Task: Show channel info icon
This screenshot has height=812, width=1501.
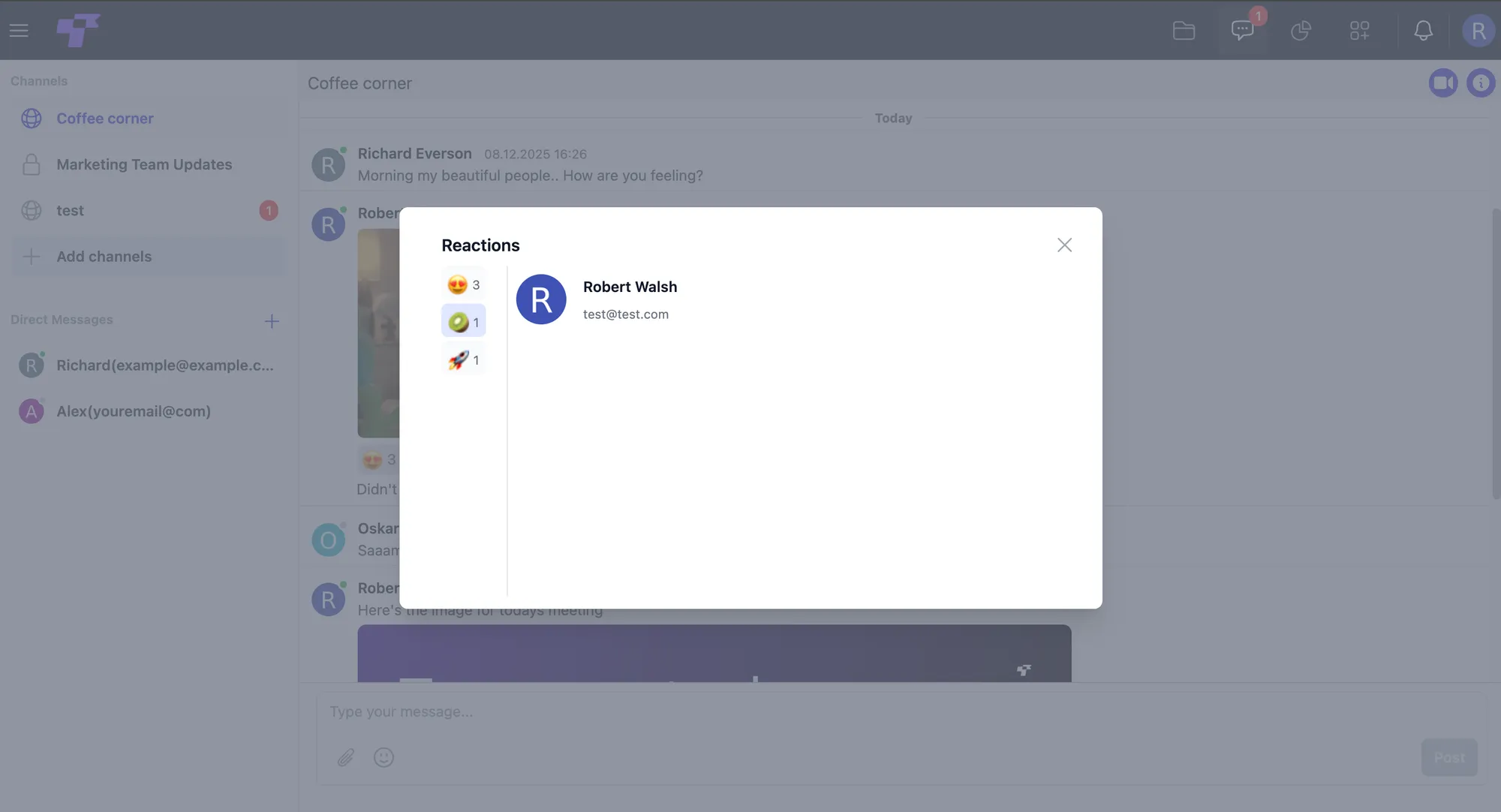Action: pos(1481,83)
